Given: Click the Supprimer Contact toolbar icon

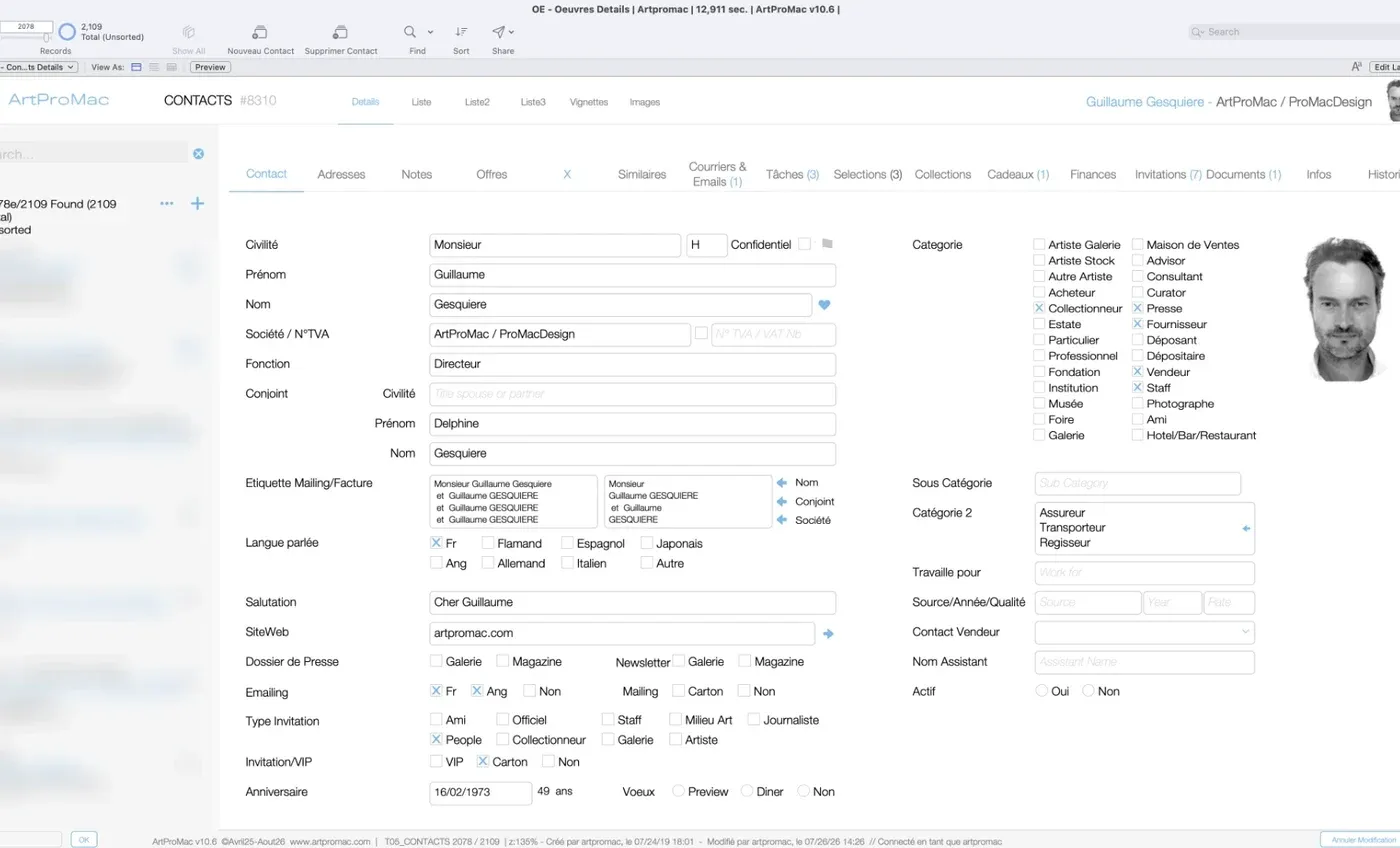Looking at the screenshot, I should pyautogui.click(x=340, y=32).
